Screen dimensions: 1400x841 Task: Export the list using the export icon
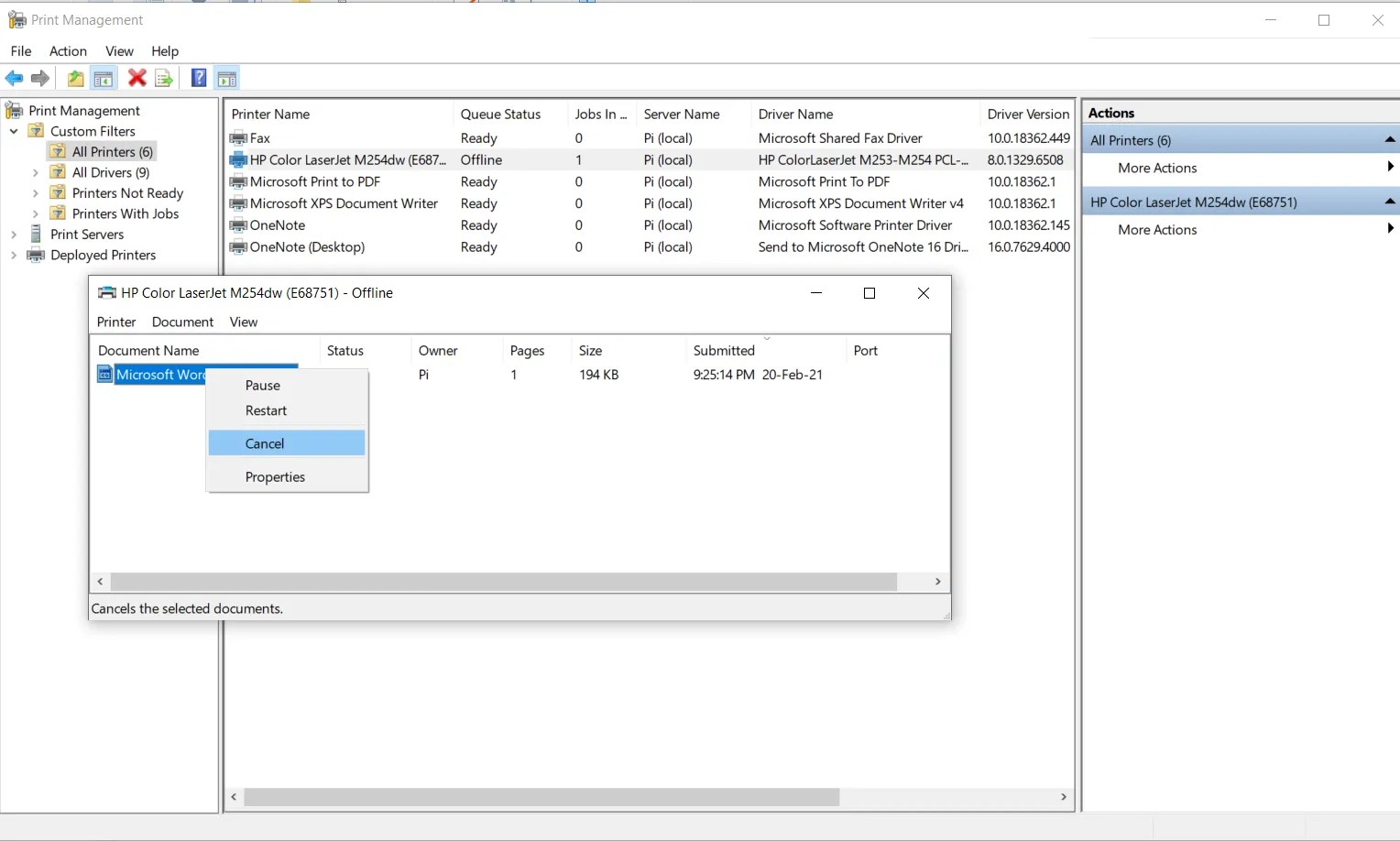(164, 78)
